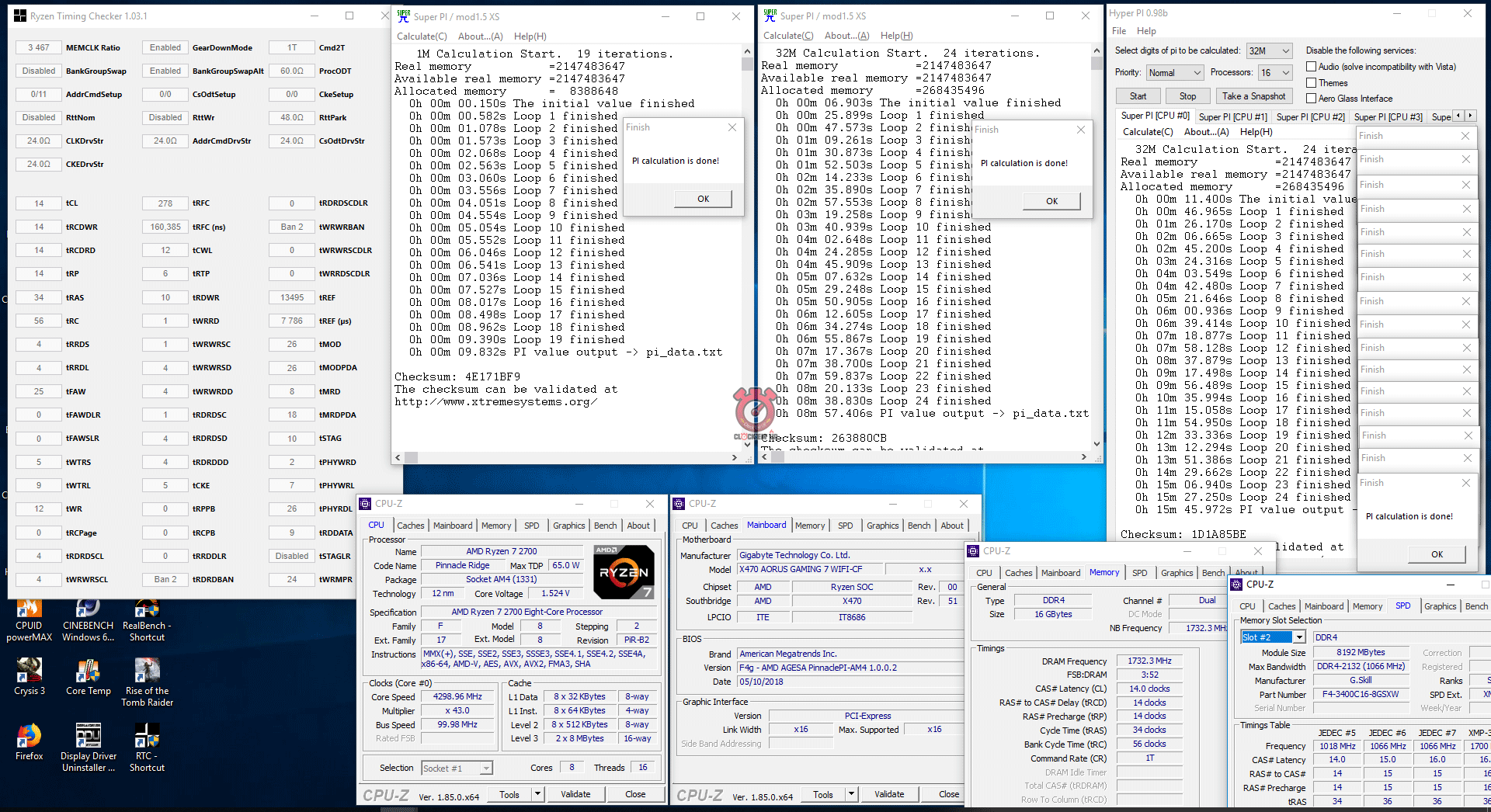The height and width of the screenshot is (812, 1491).
Task: Select the Rise of the Tomb Raider icon
Action: coord(147,672)
